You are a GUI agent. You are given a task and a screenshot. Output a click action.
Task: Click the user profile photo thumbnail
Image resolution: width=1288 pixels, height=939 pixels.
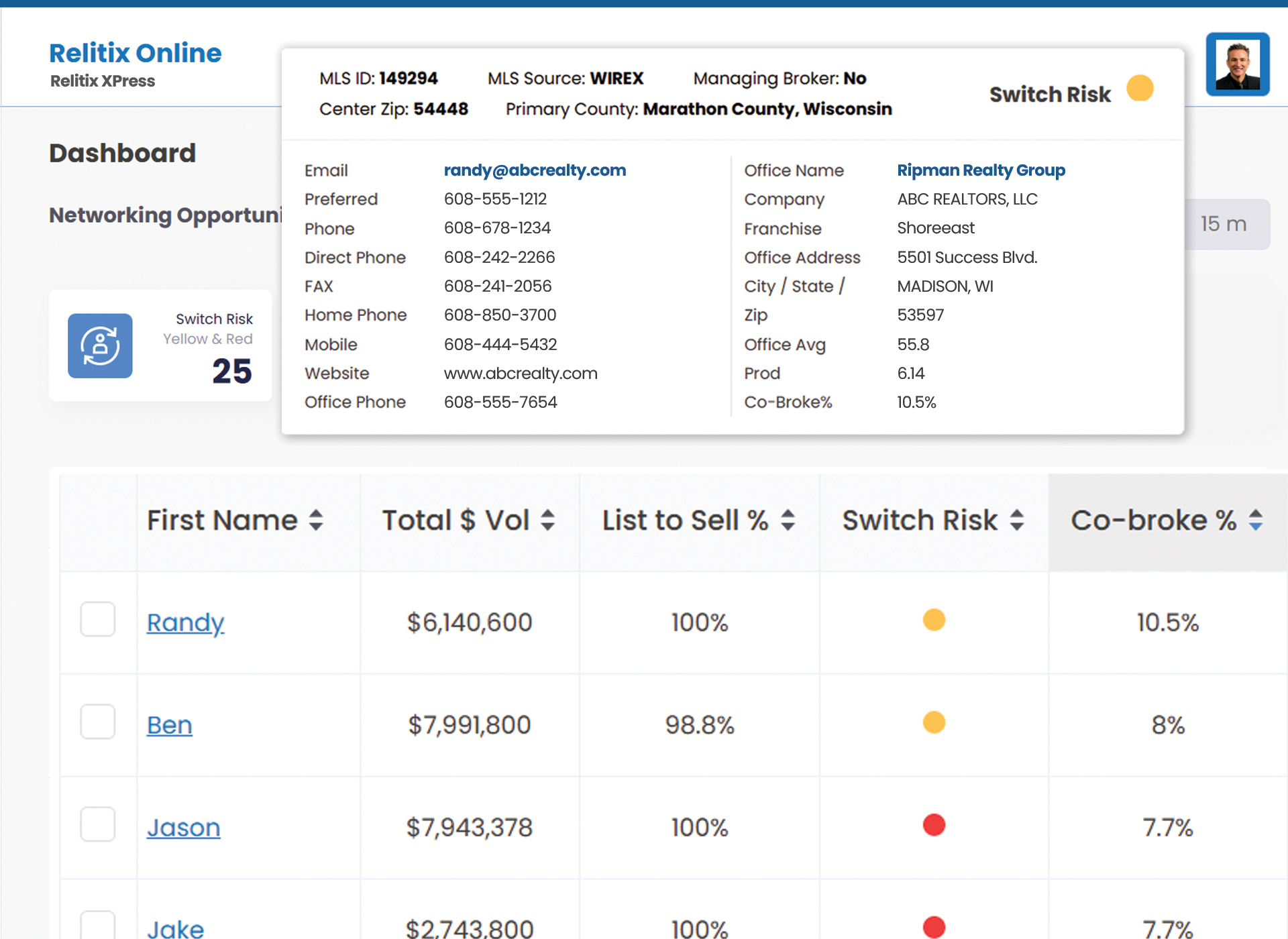1237,64
